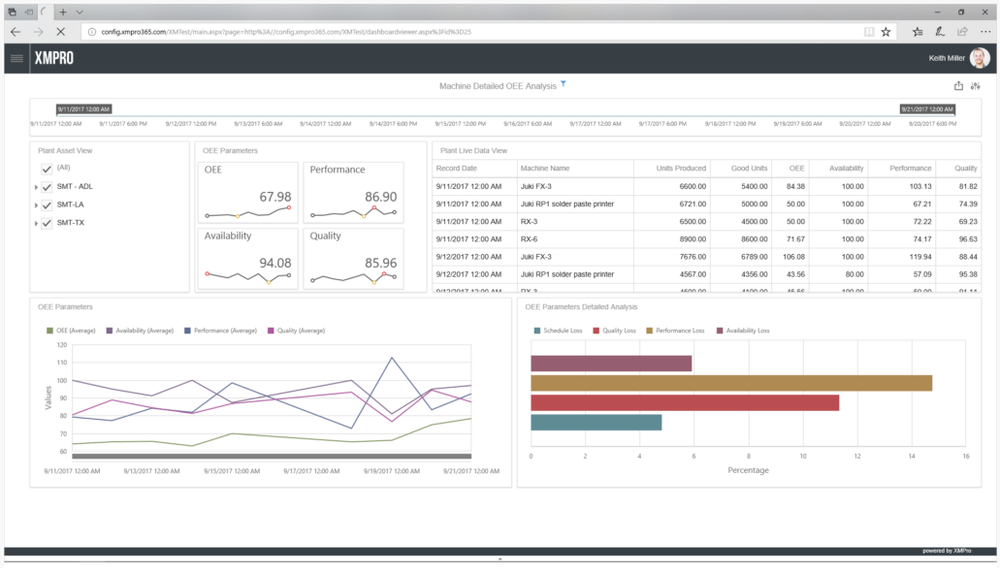Image resolution: width=1000 pixels, height=568 pixels.
Task: Open the dashboard filter settings sliders icon
Action: (975, 86)
